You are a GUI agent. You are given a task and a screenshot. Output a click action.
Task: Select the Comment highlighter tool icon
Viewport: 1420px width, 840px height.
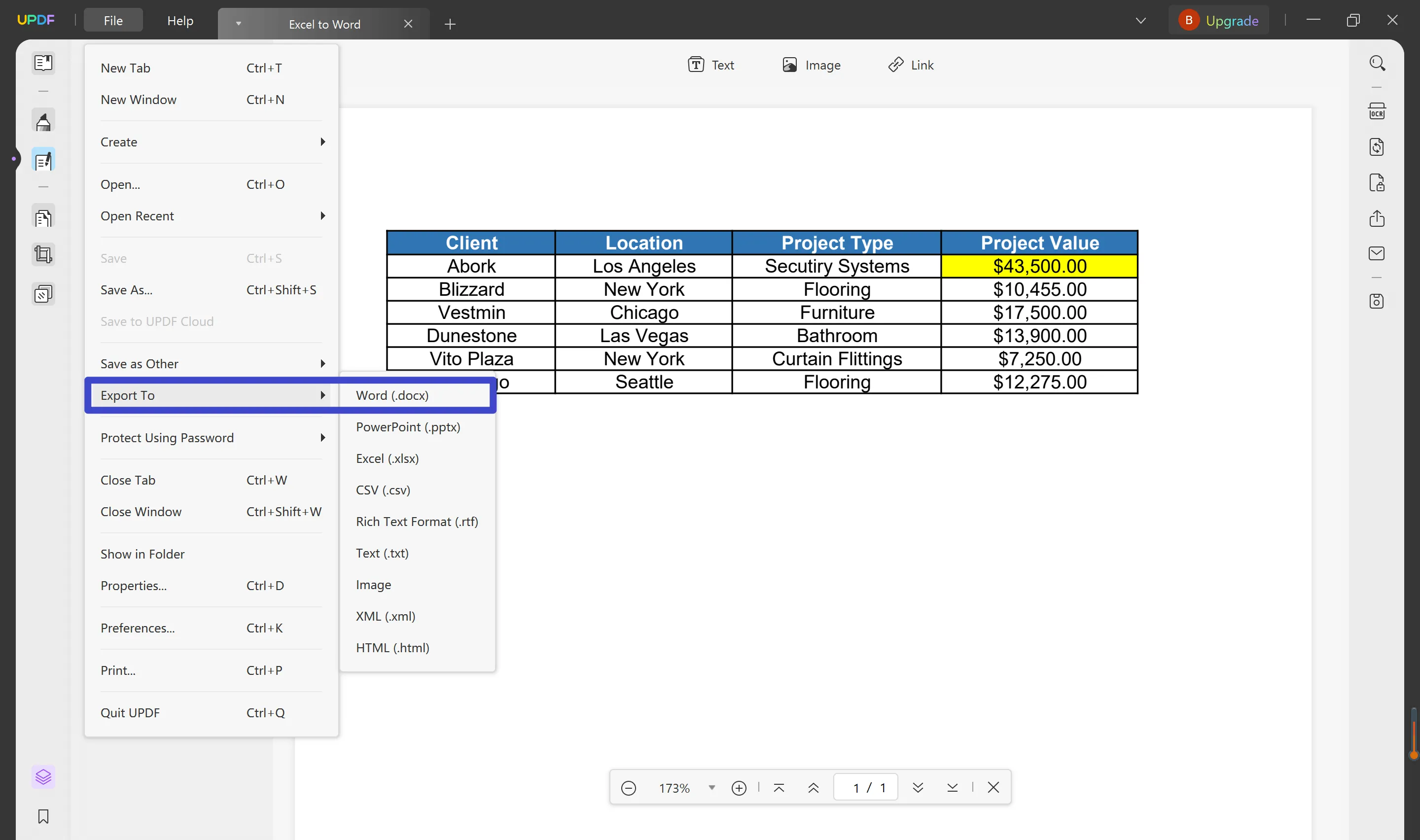43,122
